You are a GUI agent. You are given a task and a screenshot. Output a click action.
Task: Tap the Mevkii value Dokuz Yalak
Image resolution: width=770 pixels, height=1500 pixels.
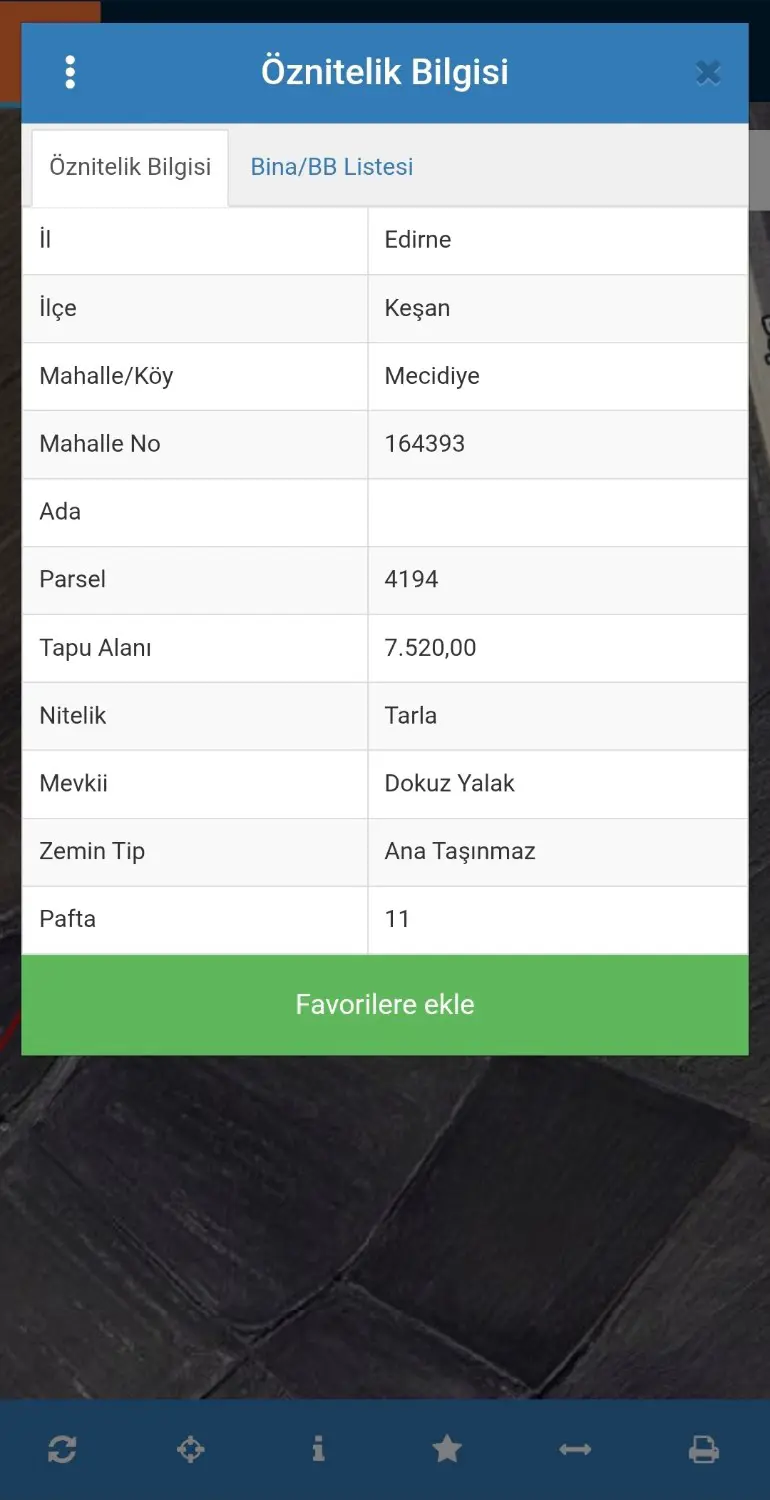449,783
